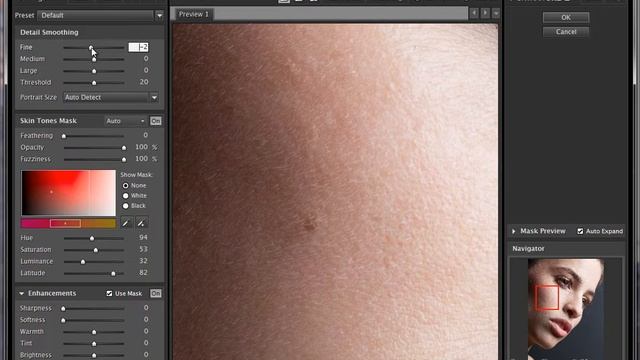Collapse the Enhancements section
Screen dimensions: 640x360
tap(22, 293)
